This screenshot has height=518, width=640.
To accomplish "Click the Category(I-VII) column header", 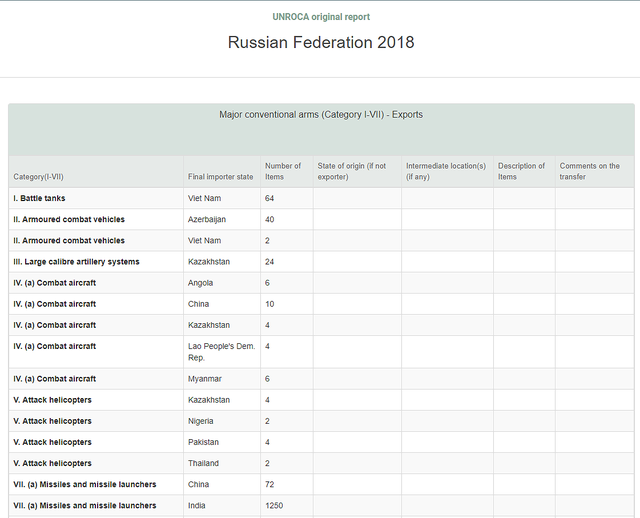I will pos(38,177).
